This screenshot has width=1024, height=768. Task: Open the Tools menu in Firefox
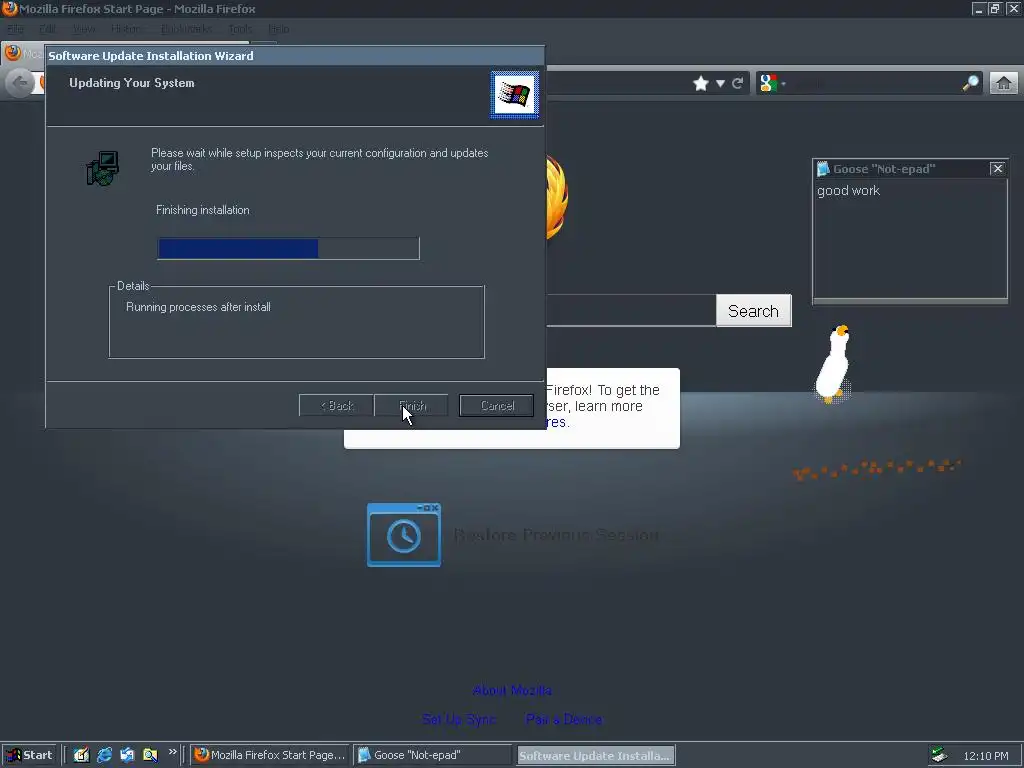(x=240, y=29)
